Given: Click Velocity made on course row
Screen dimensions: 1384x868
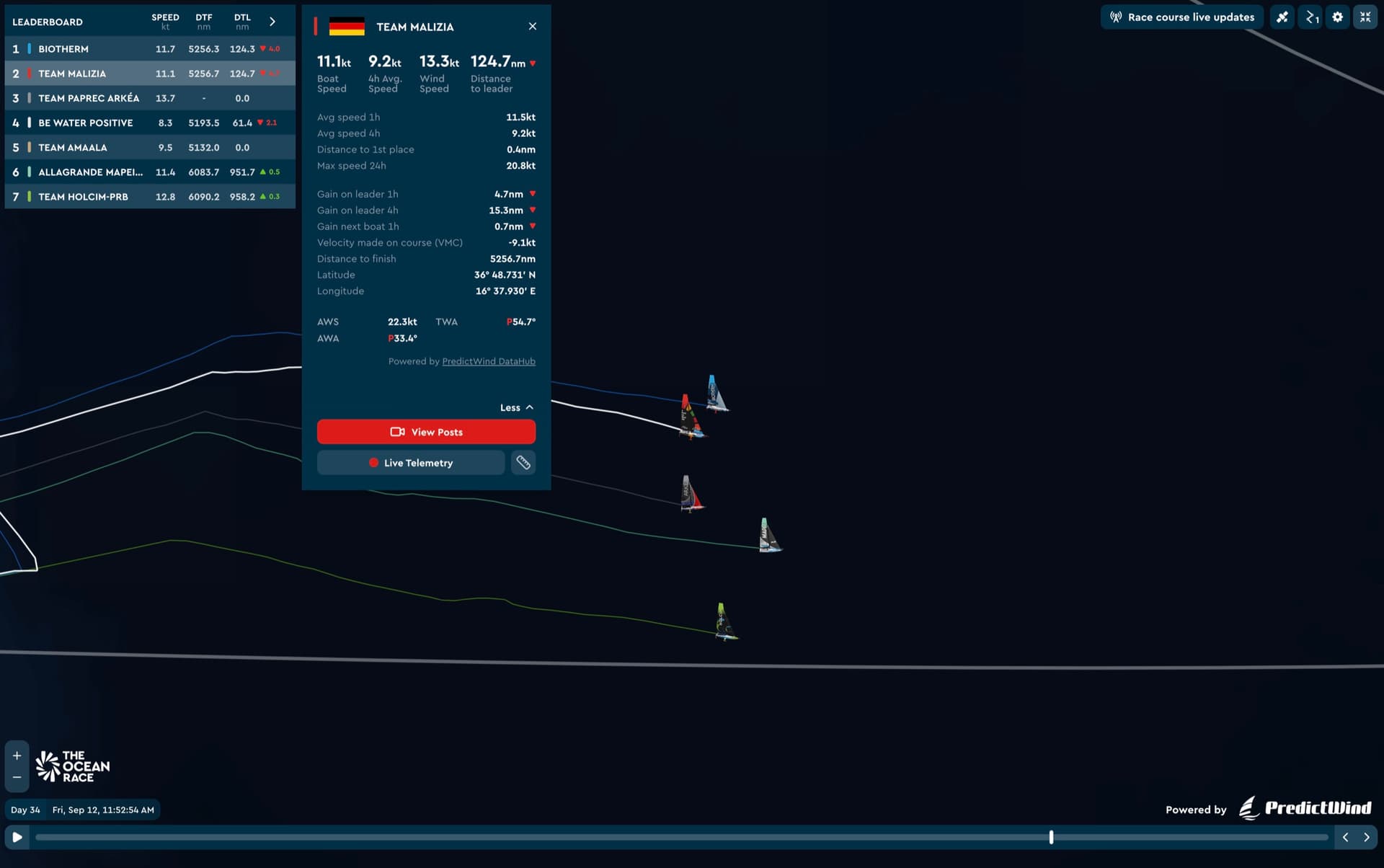Looking at the screenshot, I should (x=426, y=243).
